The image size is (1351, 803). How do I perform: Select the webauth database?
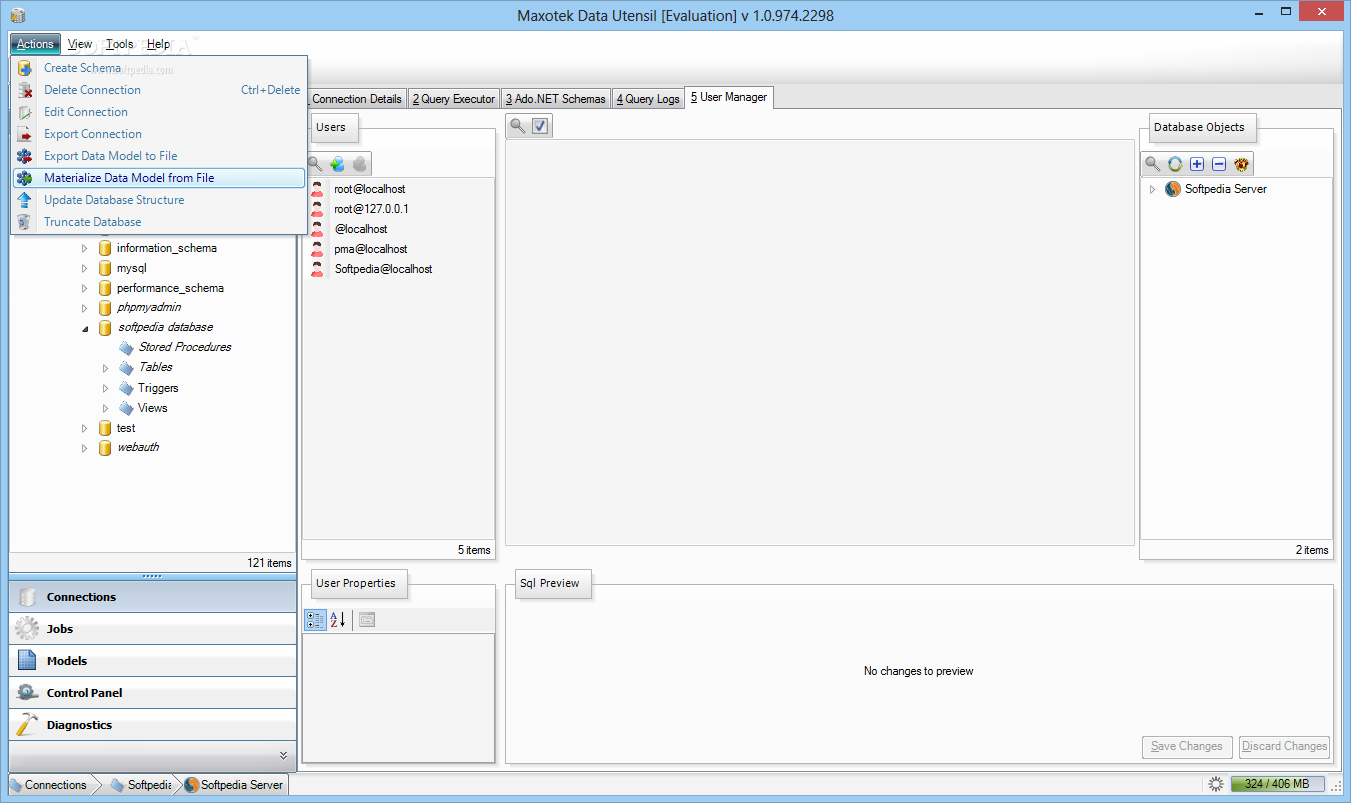[x=138, y=447]
